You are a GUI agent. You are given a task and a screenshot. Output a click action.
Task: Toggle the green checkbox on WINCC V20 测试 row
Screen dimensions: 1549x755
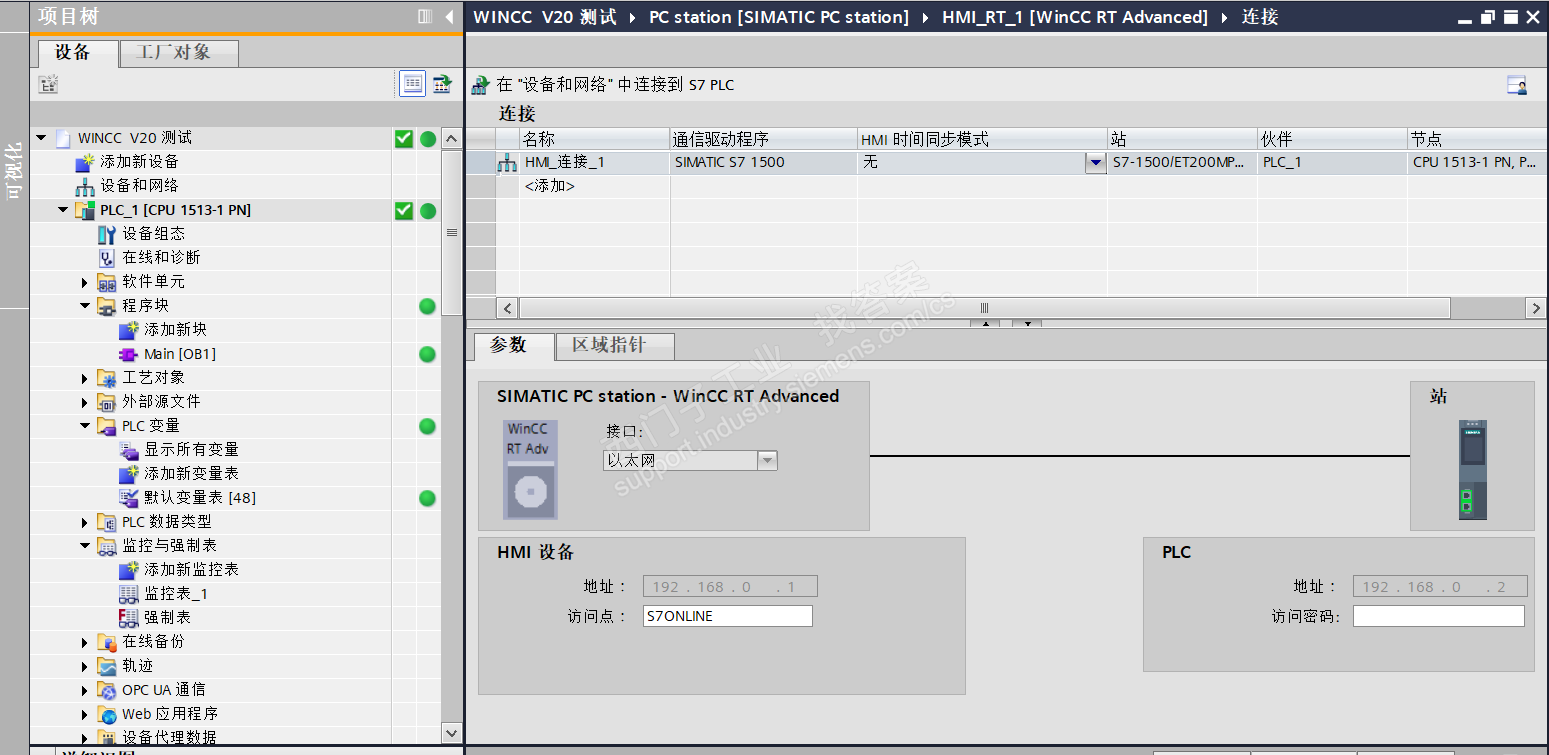click(x=404, y=139)
